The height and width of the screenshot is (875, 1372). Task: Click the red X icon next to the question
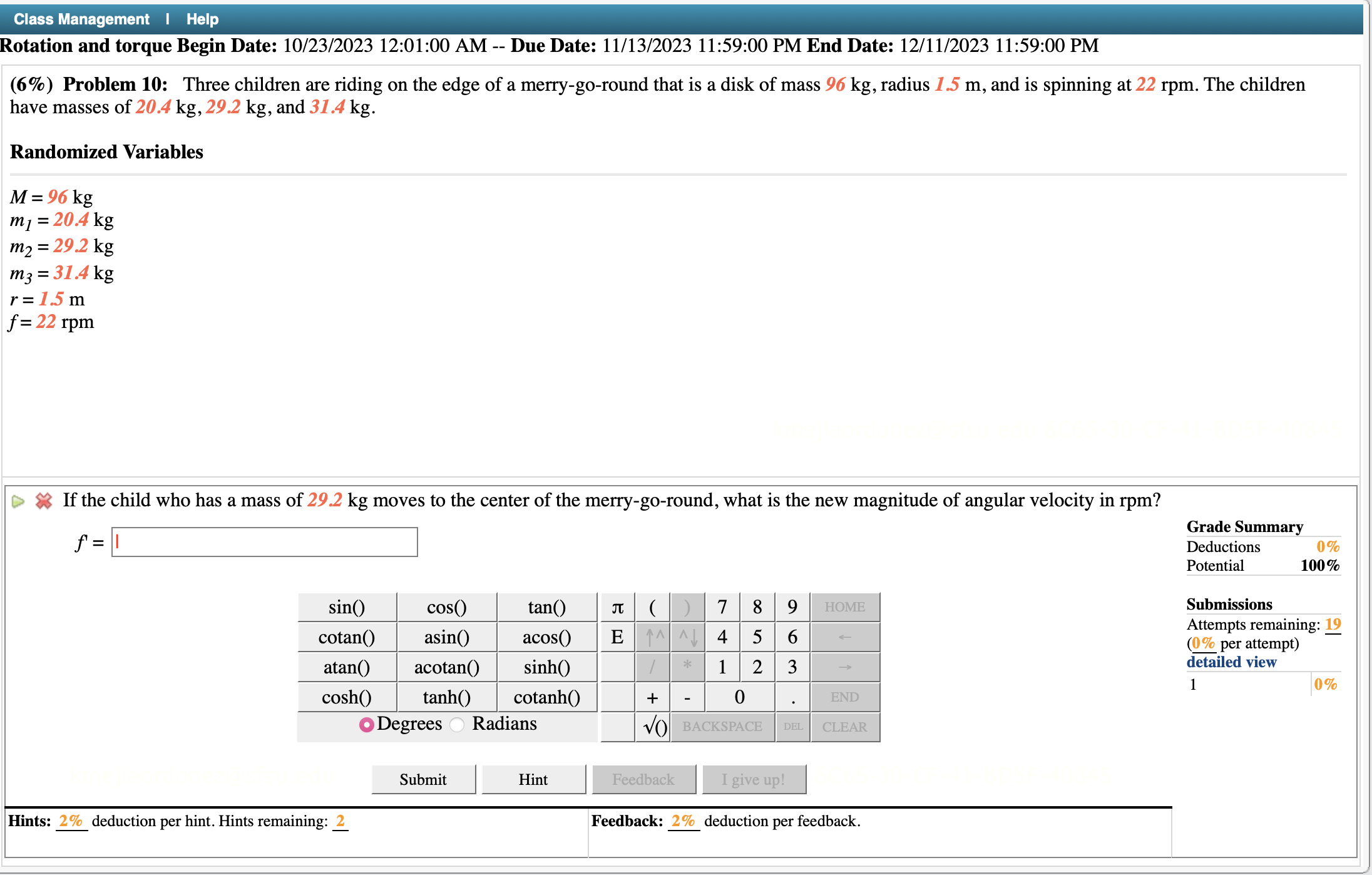(x=43, y=501)
